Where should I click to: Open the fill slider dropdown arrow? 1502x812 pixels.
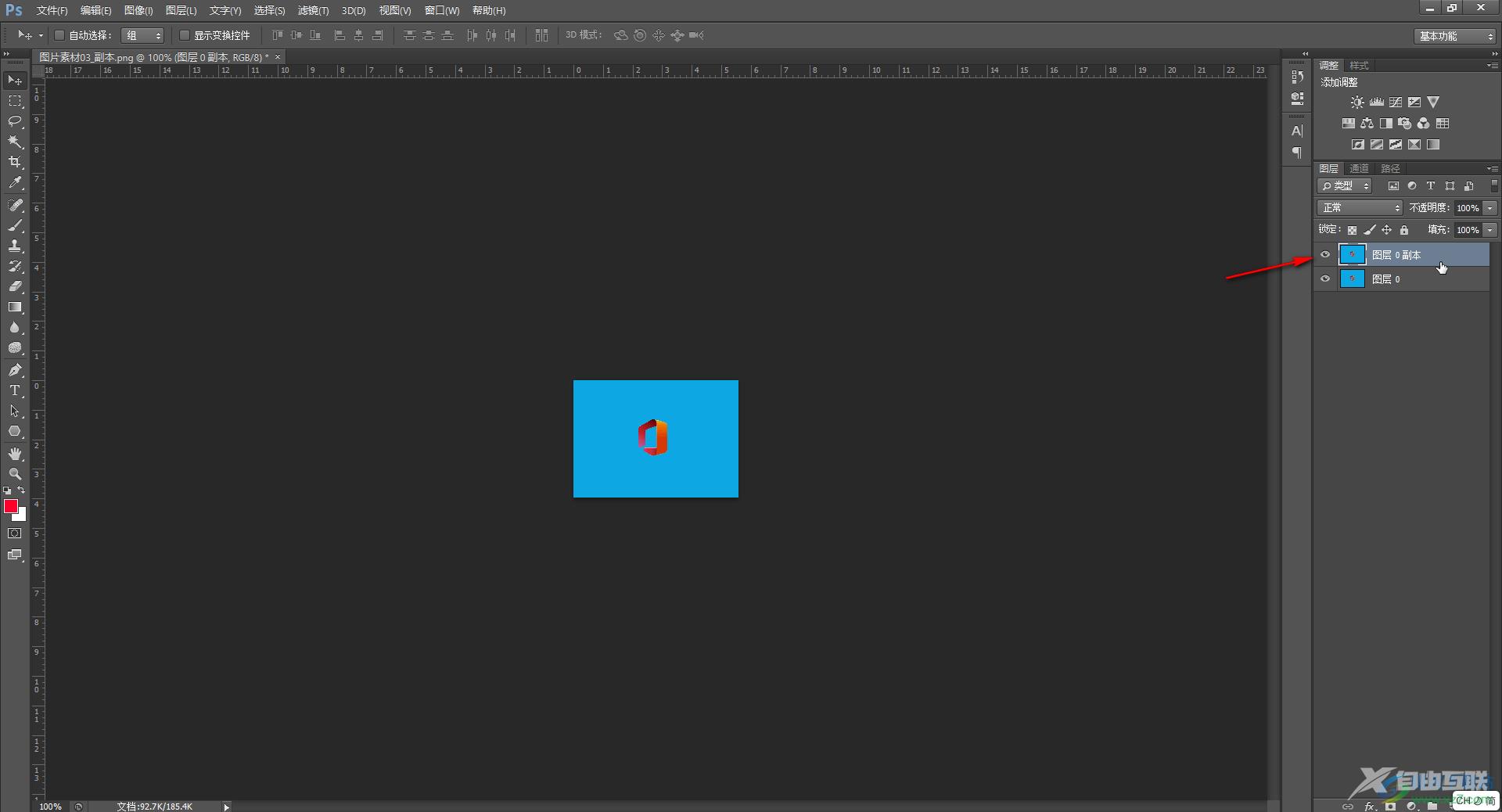click(x=1490, y=230)
